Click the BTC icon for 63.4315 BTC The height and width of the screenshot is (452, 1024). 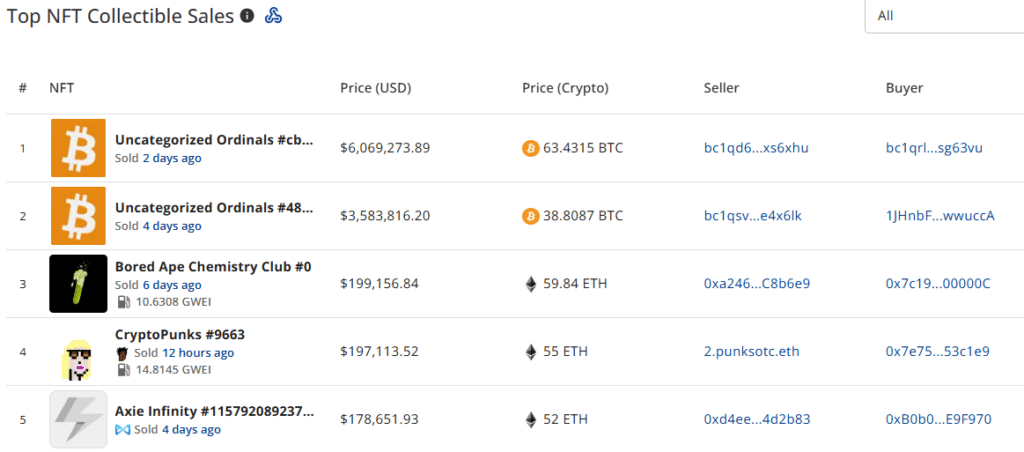[x=530, y=148]
